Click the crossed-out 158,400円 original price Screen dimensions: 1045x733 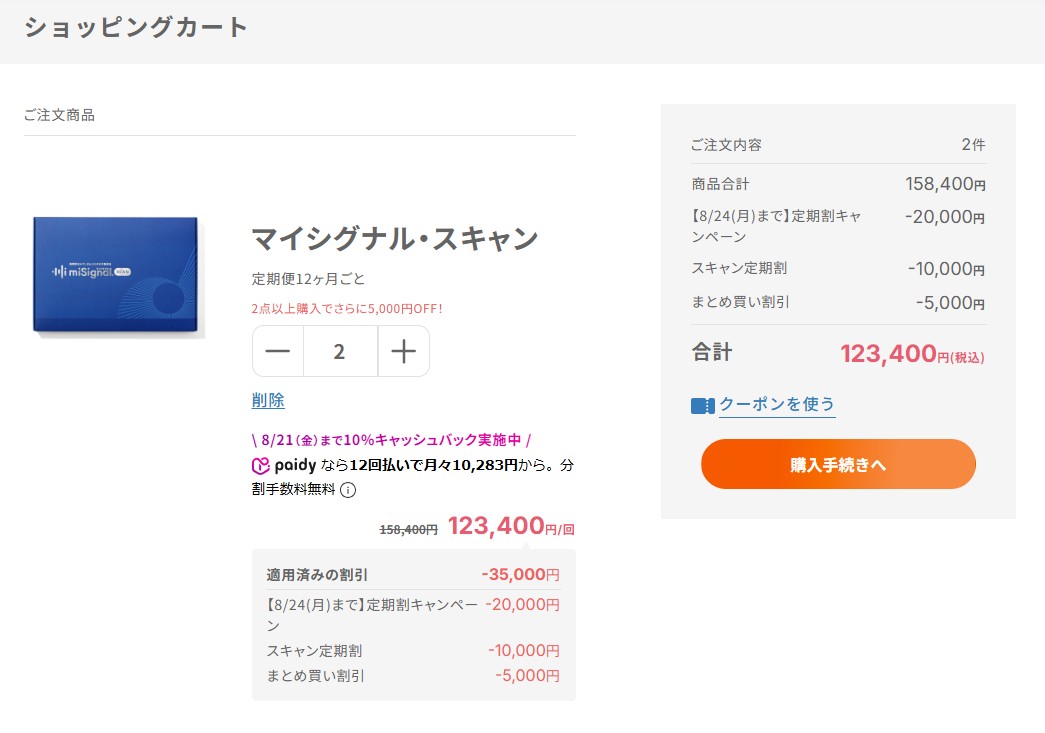(x=409, y=530)
